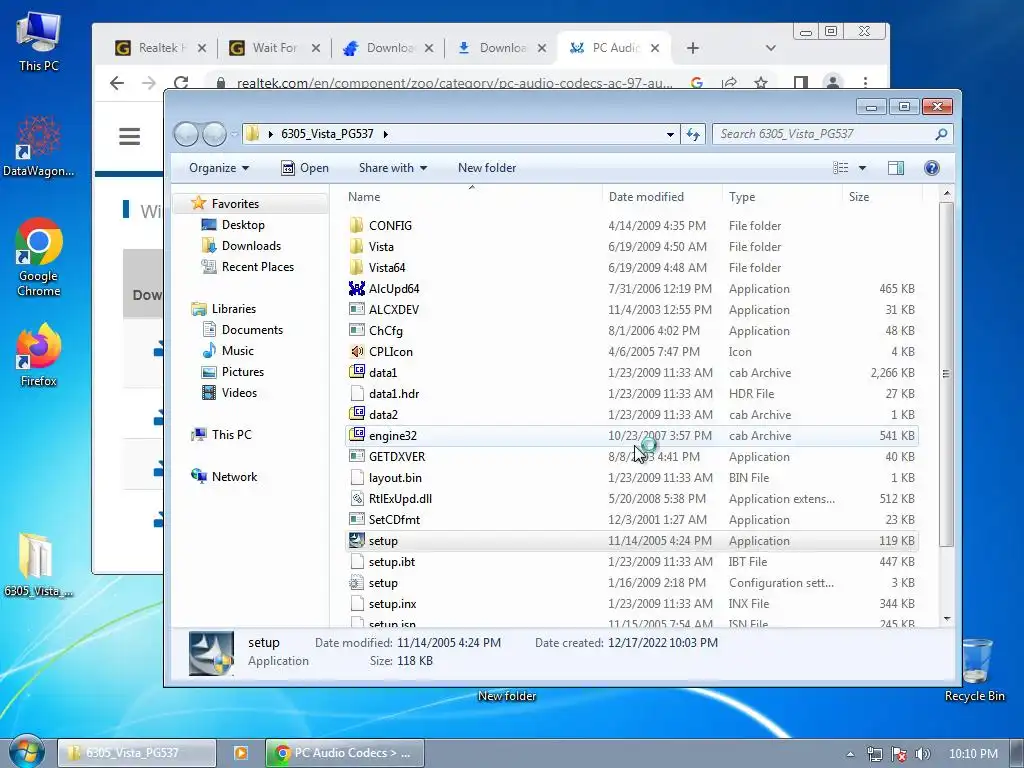
Task: Click the volume speaker tray icon
Action: pos(922,754)
